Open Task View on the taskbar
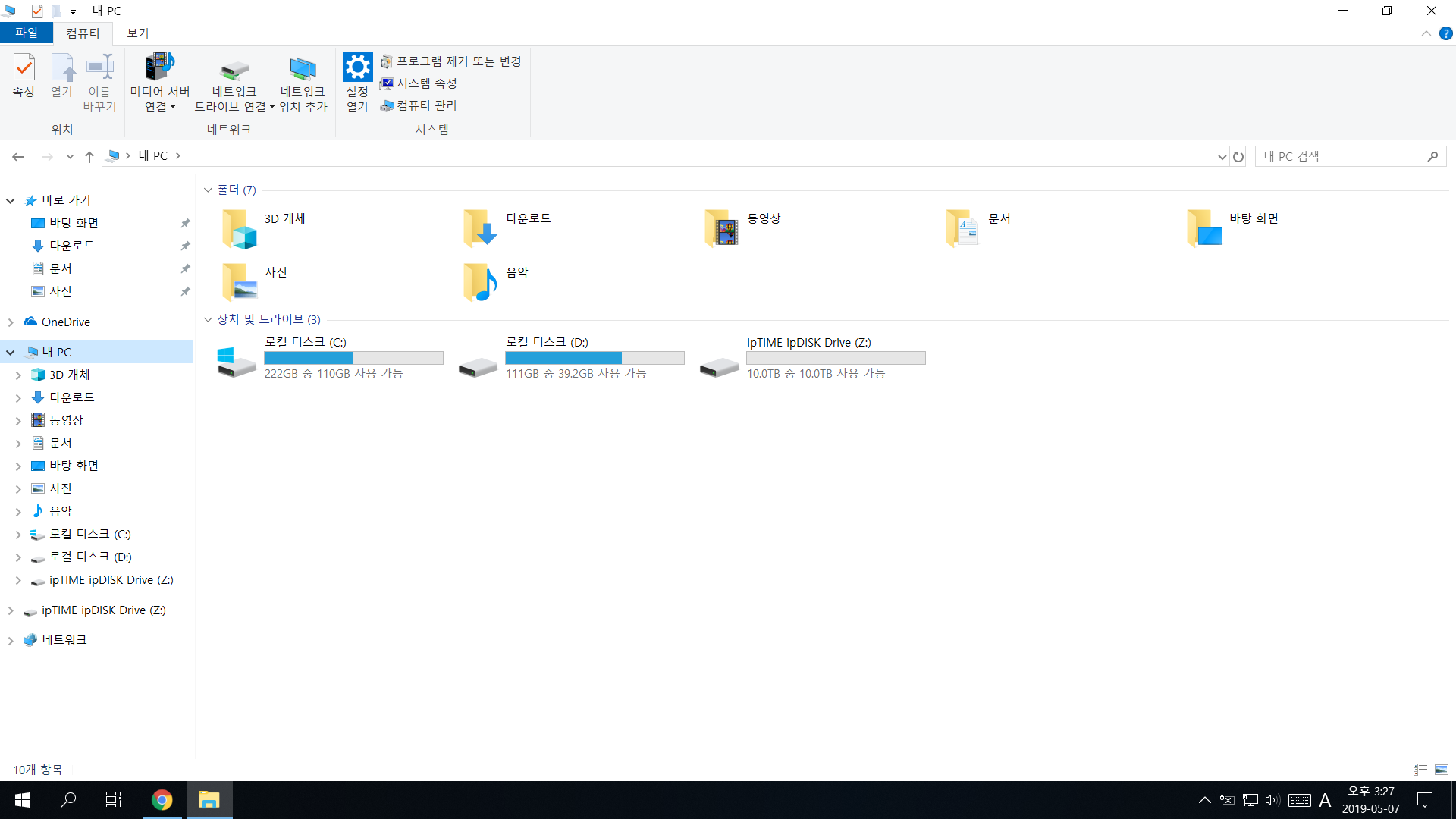Screen dimensions: 1456x819 pos(114,800)
